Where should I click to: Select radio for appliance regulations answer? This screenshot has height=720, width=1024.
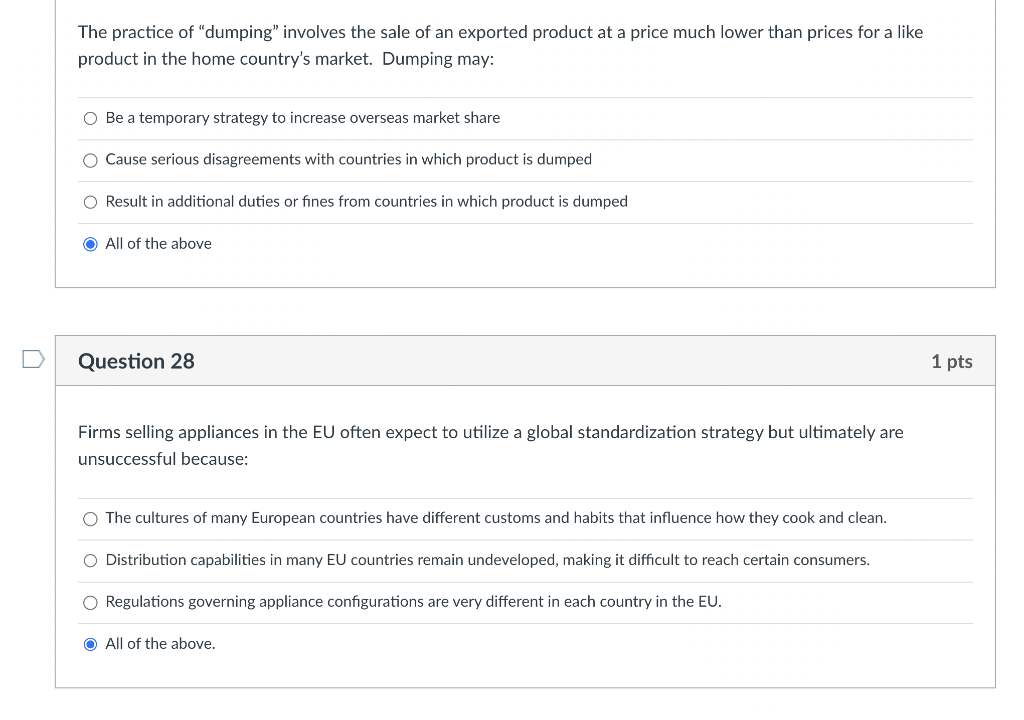click(91, 603)
